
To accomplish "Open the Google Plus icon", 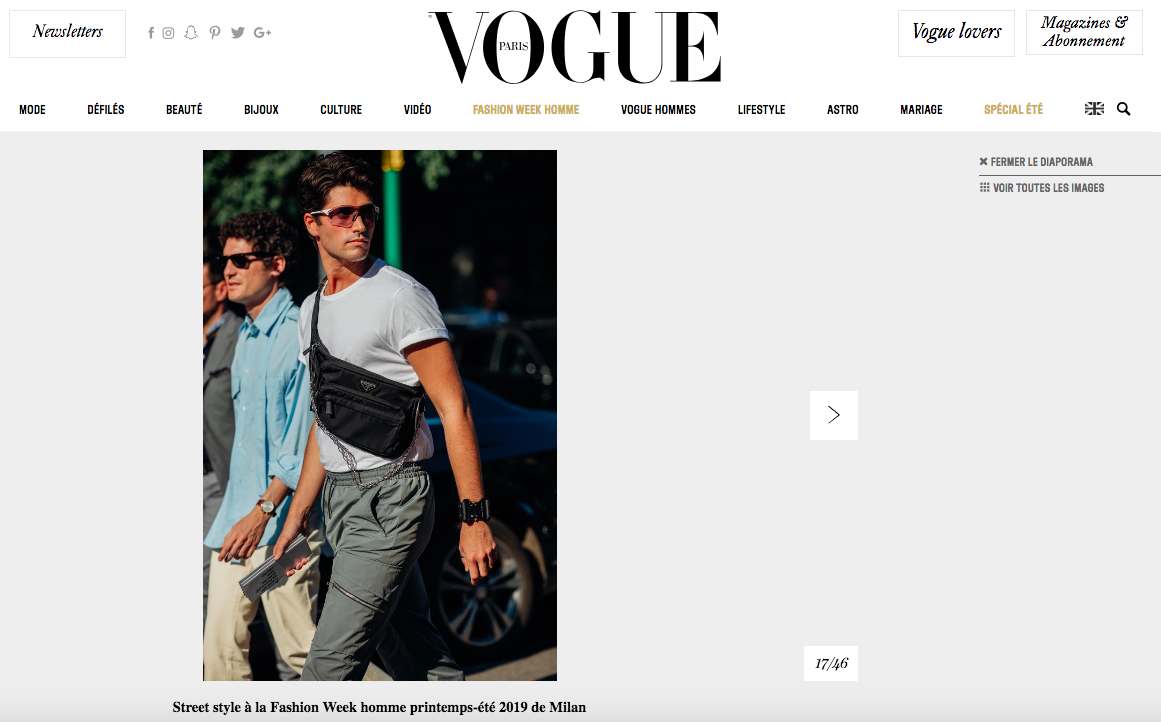I will pyautogui.click(x=262, y=33).
